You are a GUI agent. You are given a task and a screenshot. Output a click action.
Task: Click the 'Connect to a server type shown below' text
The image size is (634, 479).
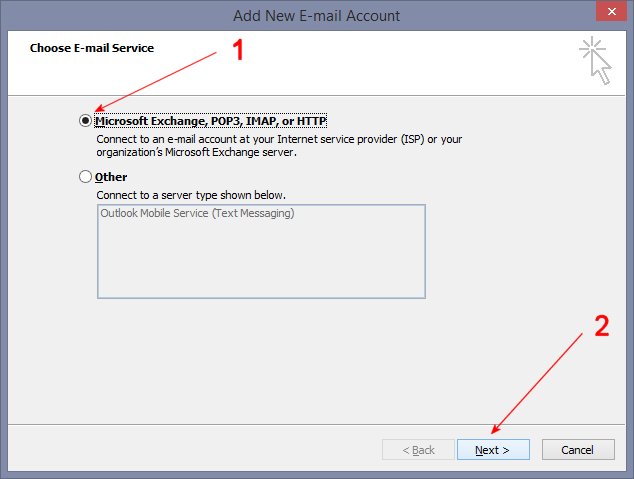(x=191, y=195)
